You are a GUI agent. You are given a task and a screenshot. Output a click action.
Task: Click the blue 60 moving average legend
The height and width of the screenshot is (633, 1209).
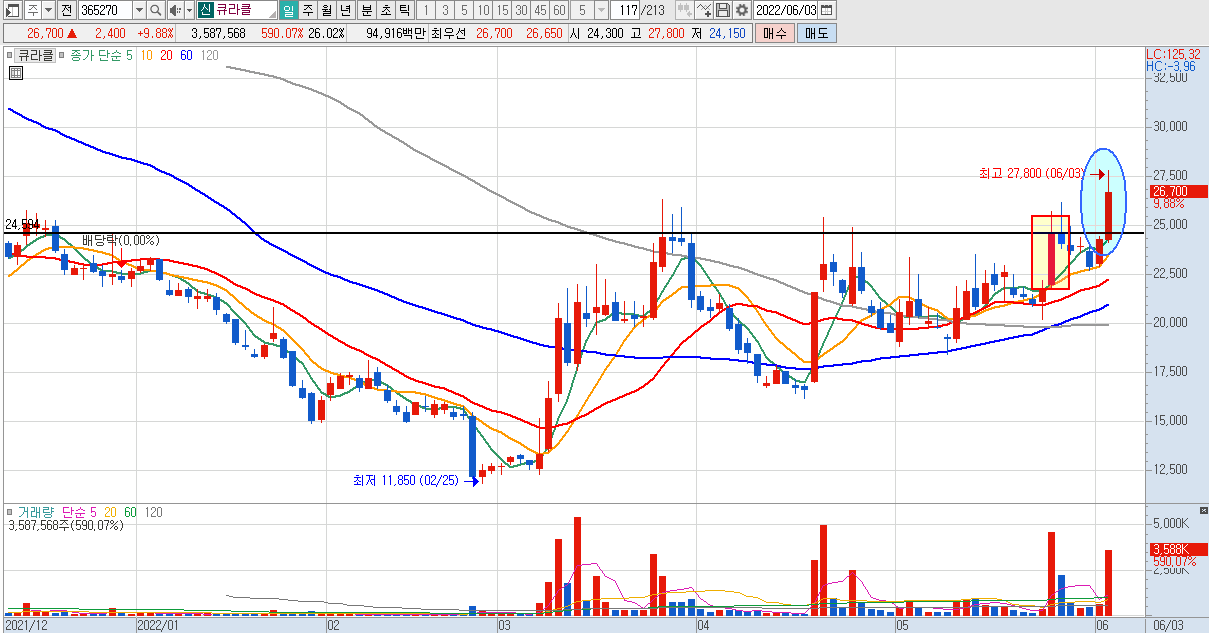(x=186, y=56)
